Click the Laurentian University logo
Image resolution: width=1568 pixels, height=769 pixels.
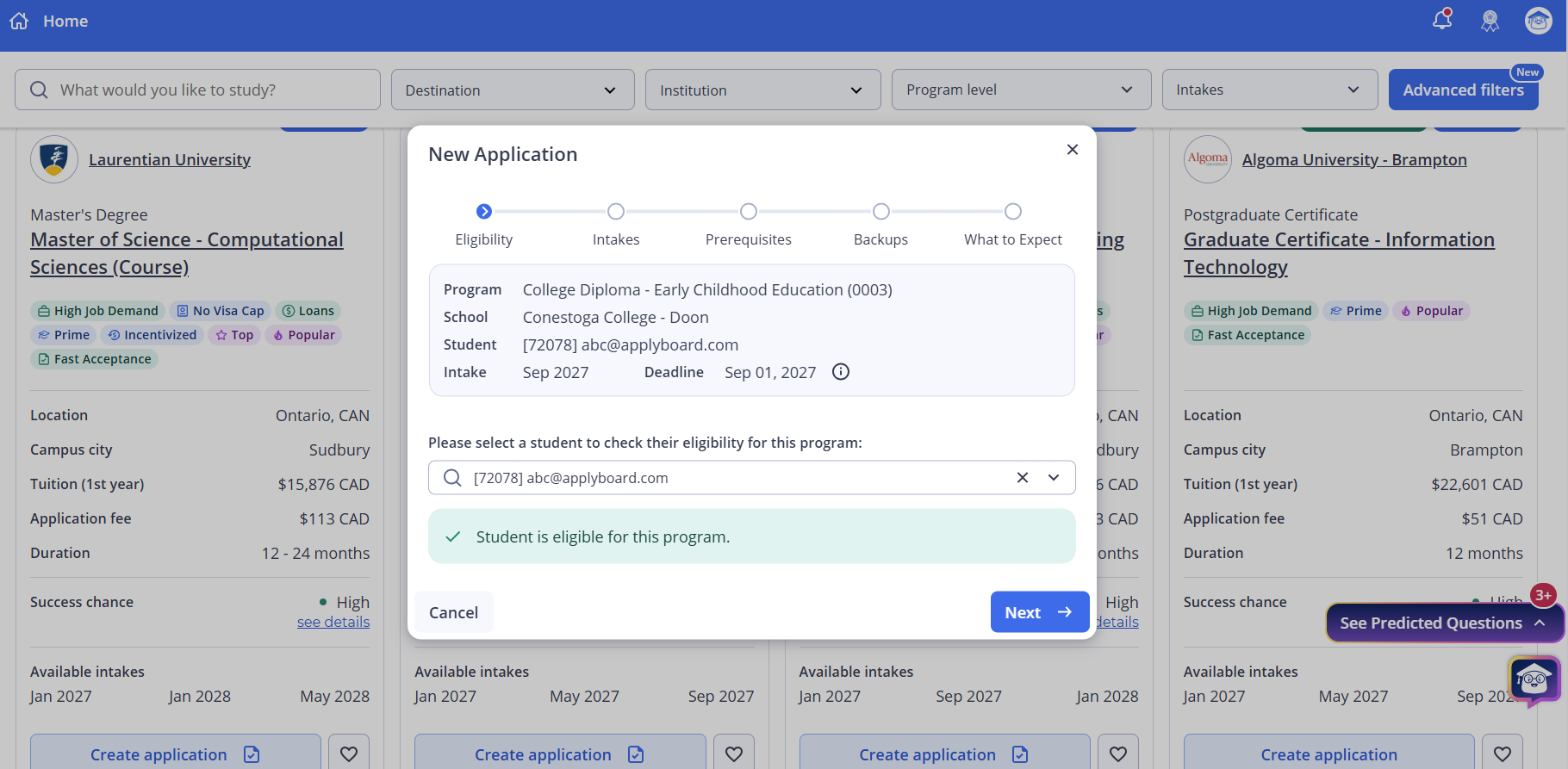pyautogui.click(x=54, y=159)
